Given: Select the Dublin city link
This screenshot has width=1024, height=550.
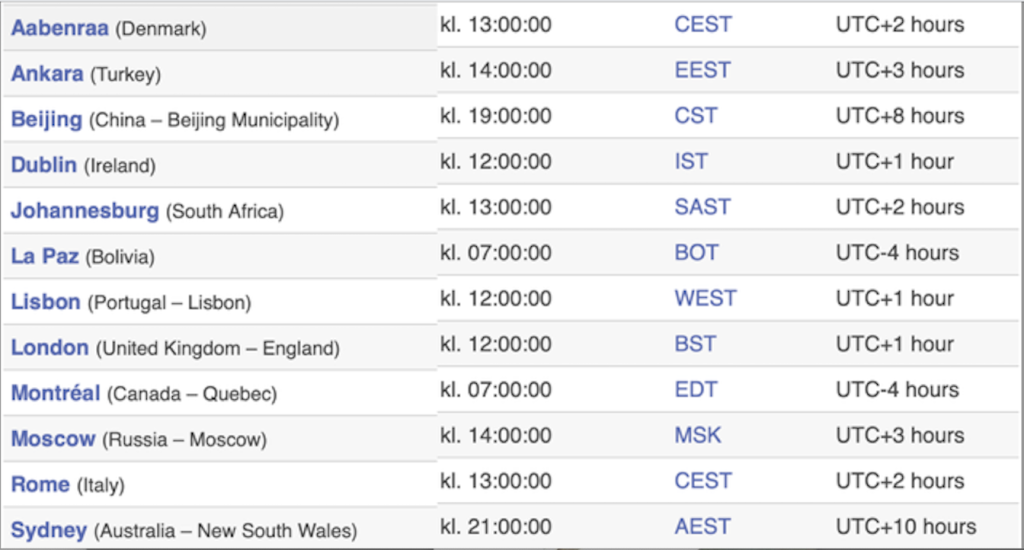Looking at the screenshot, I should click(43, 165).
